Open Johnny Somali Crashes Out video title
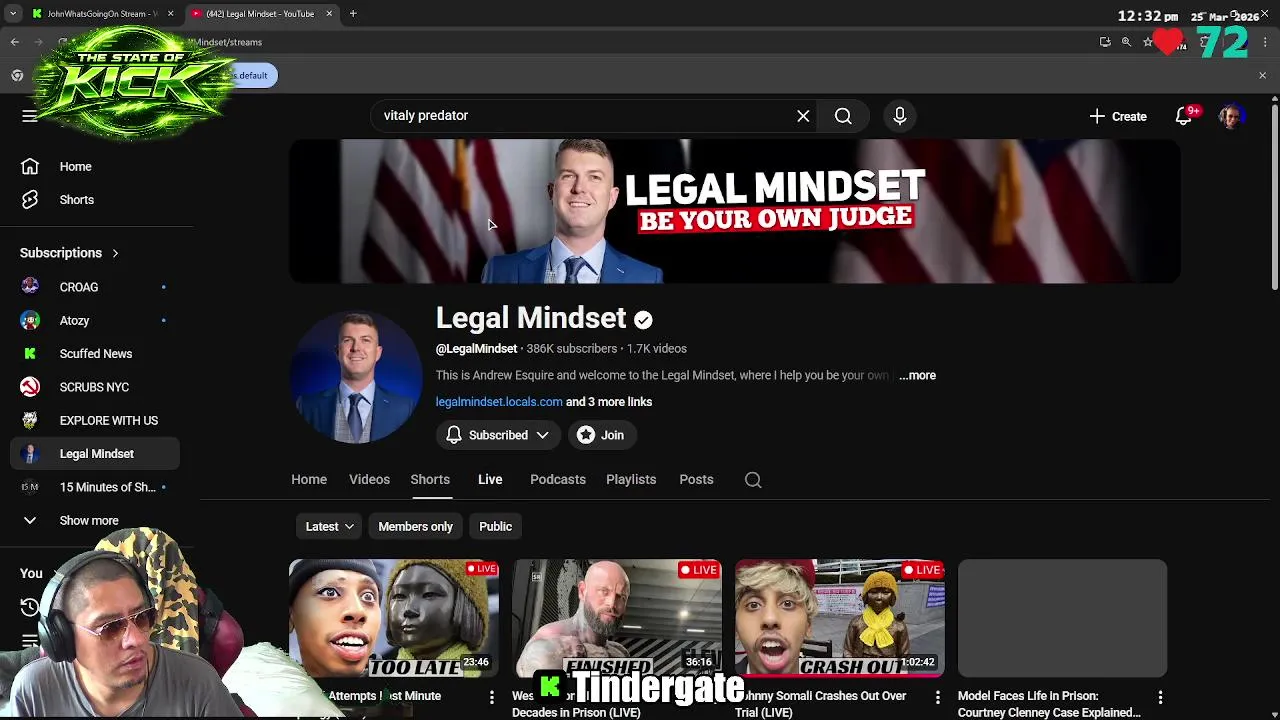The image size is (1280, 720). (821, 704)
